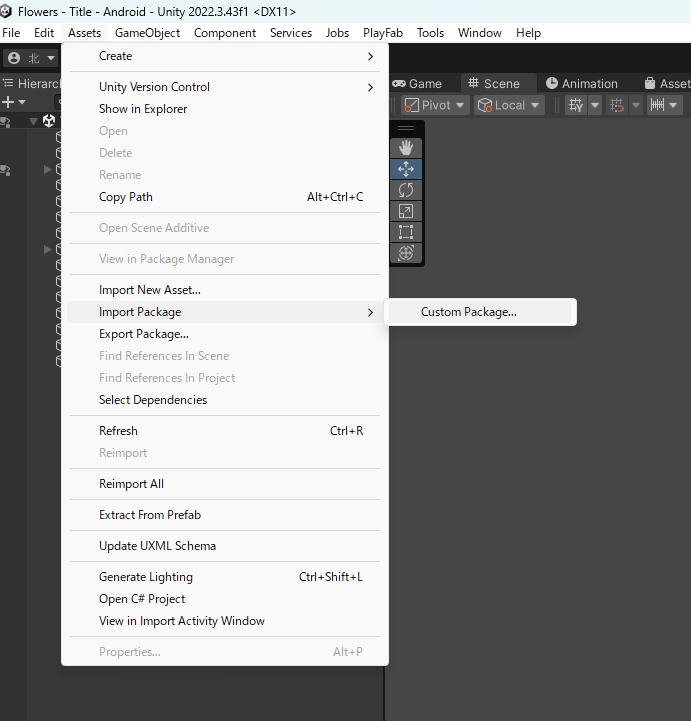Screen dimensions: 691x721
Task: Open the PlayFab menu
Action: click(x=383, y=33)
